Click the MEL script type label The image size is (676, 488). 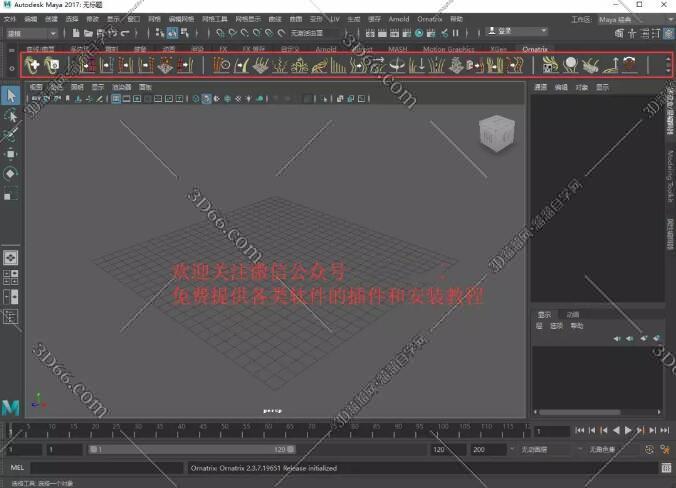[17, 467]
